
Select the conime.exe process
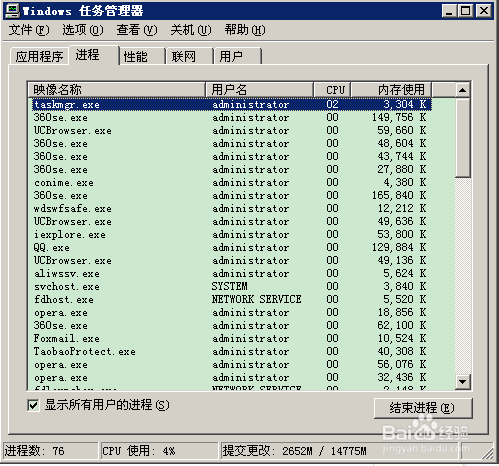(x=232, y=182)
